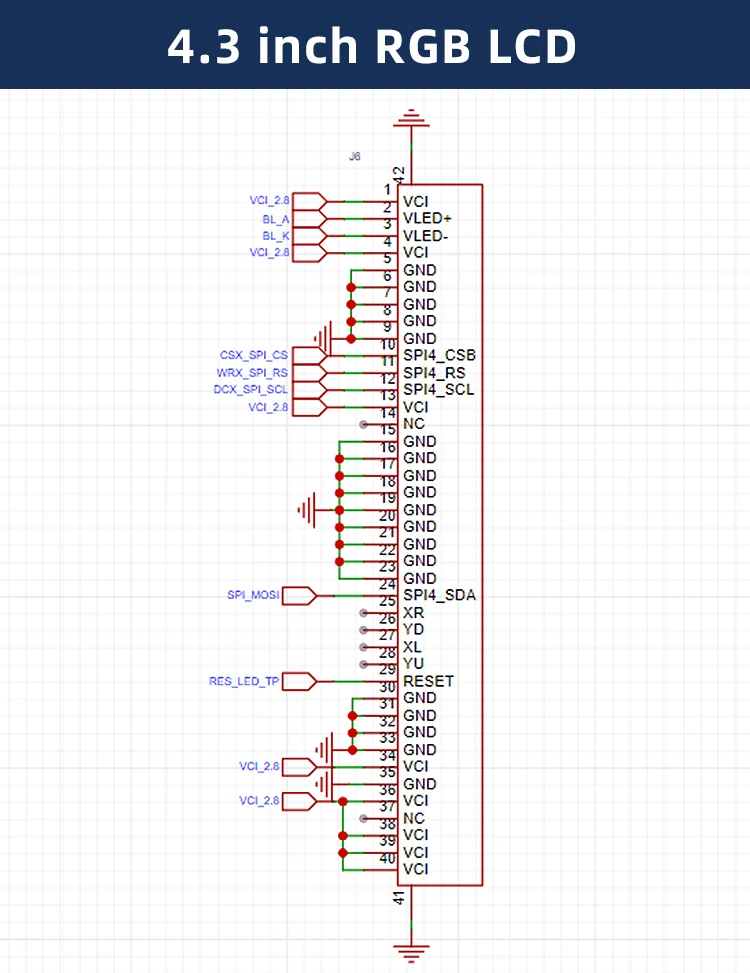The height and width of the screenshot is (973, 750).
Task: Select the VLED- pin name
Action: pos(426,236)
